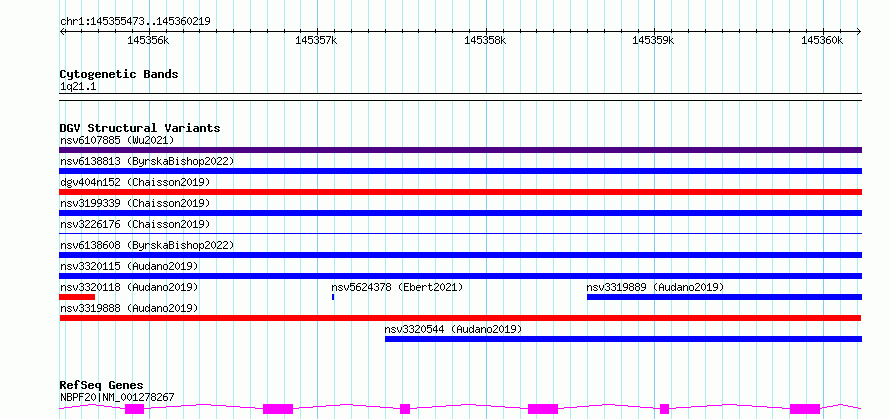Click the nsv6107885 (Wu2021) purple variant bar

pos(460,150)
